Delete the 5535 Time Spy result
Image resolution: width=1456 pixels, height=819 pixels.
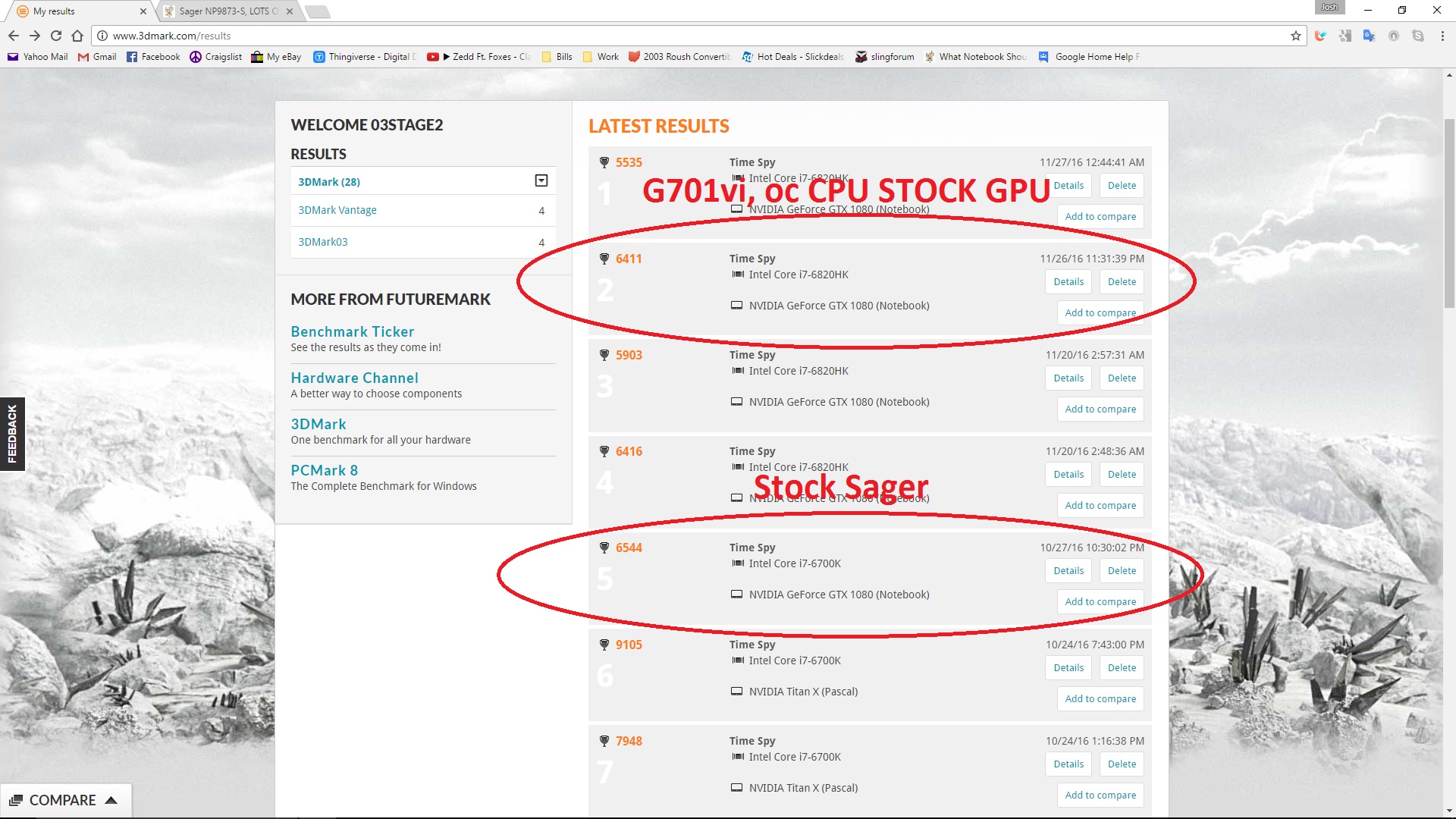(1122, 186)
